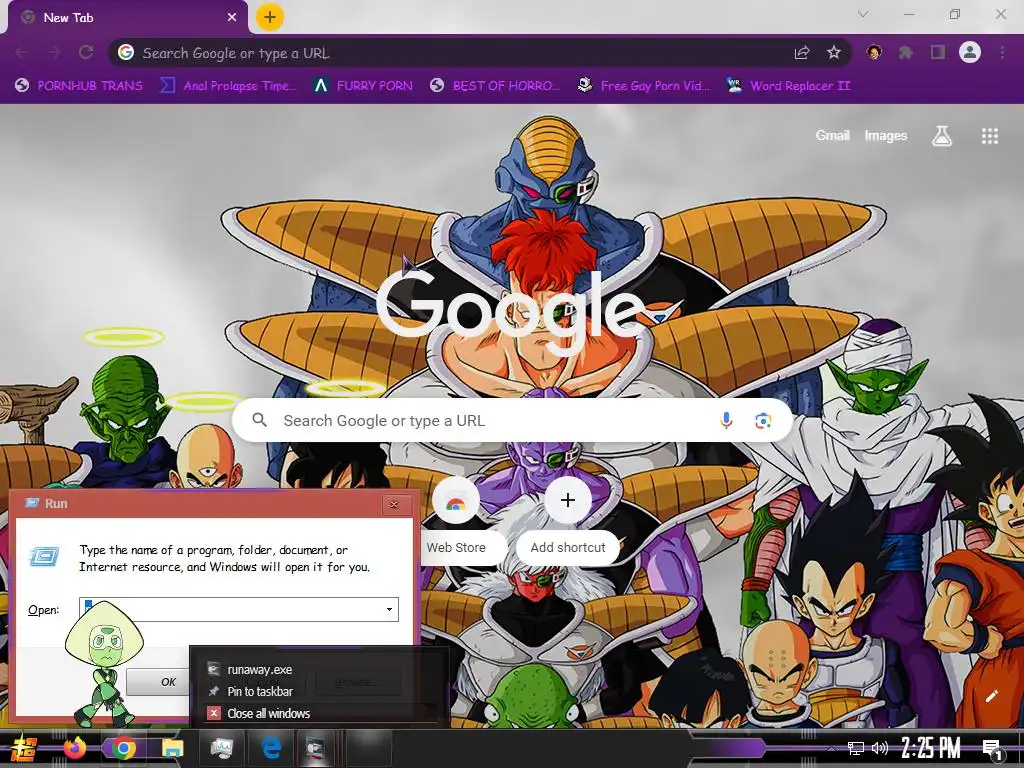Go back with the back arrow
Viewport: 1024px width, 768px height.
coord(22,53)
